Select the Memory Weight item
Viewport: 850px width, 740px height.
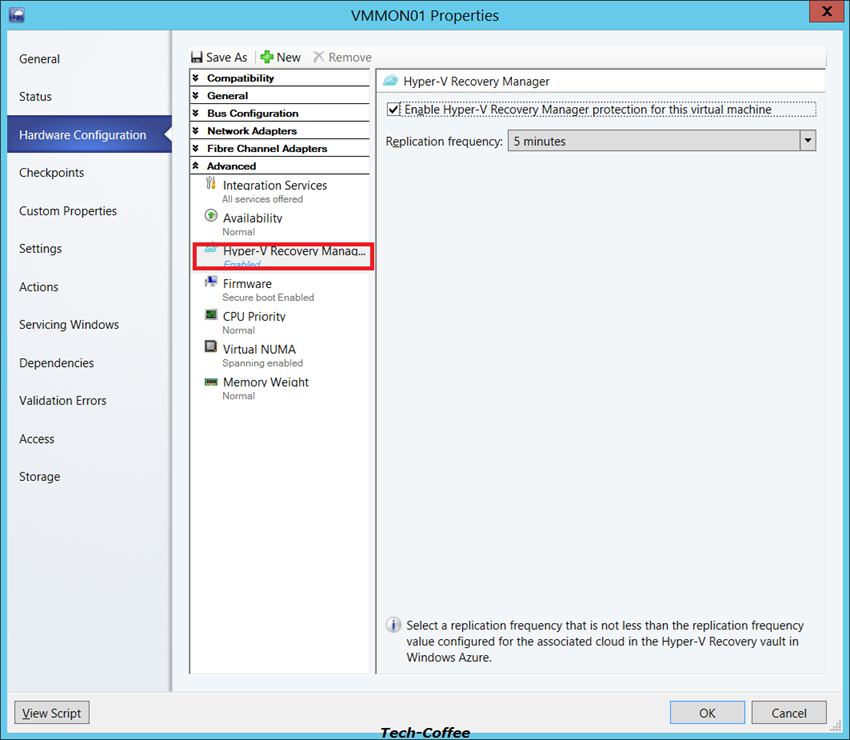[281, 388]
